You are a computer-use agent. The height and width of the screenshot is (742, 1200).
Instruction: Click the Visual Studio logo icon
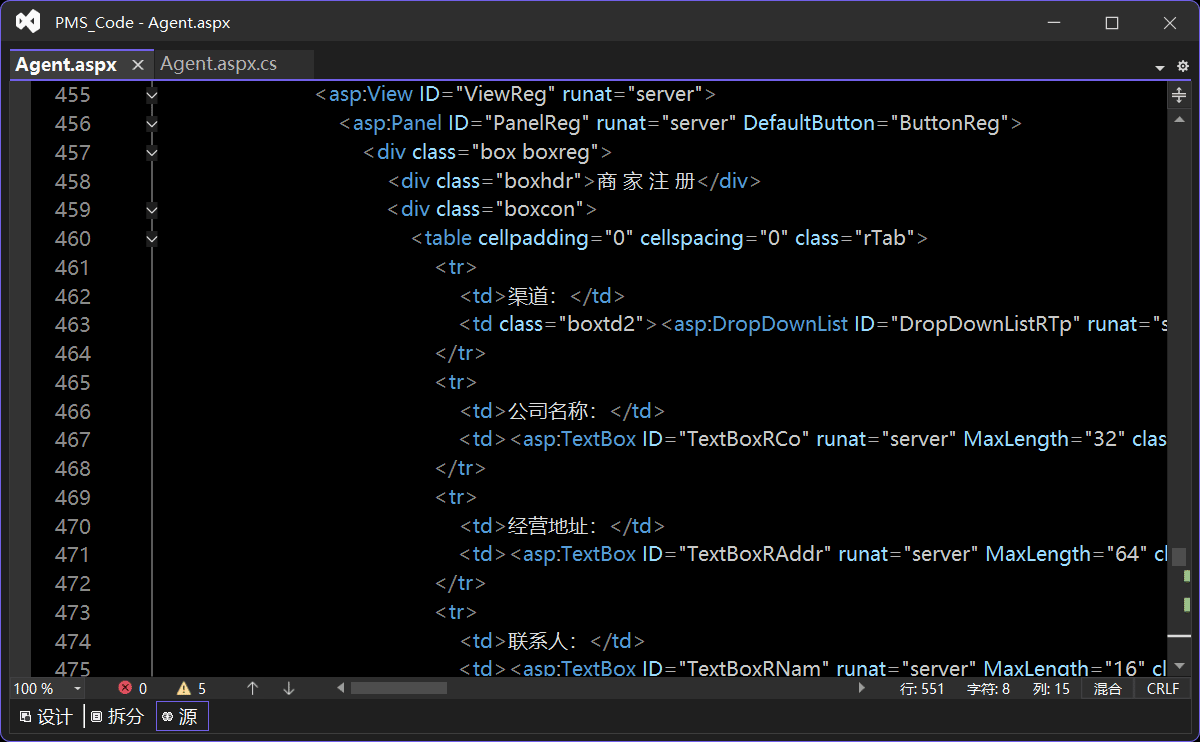[28, 22]
